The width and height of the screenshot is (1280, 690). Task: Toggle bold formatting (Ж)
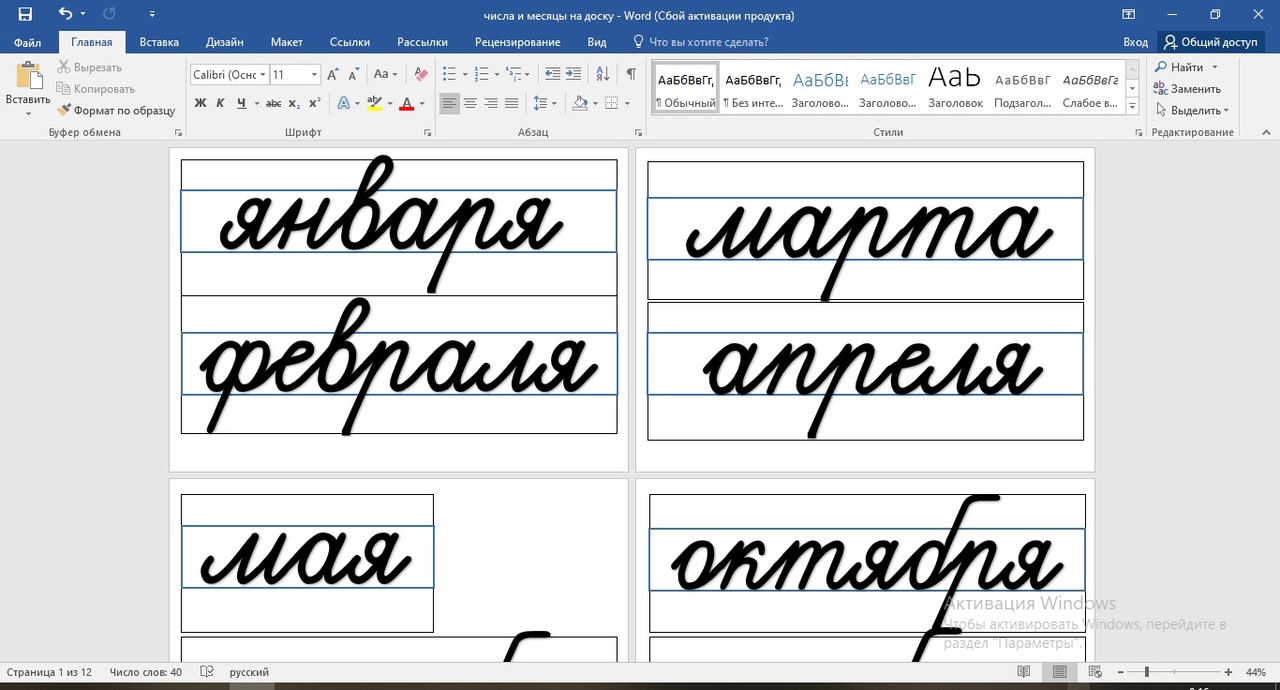[x=200, y=103]
